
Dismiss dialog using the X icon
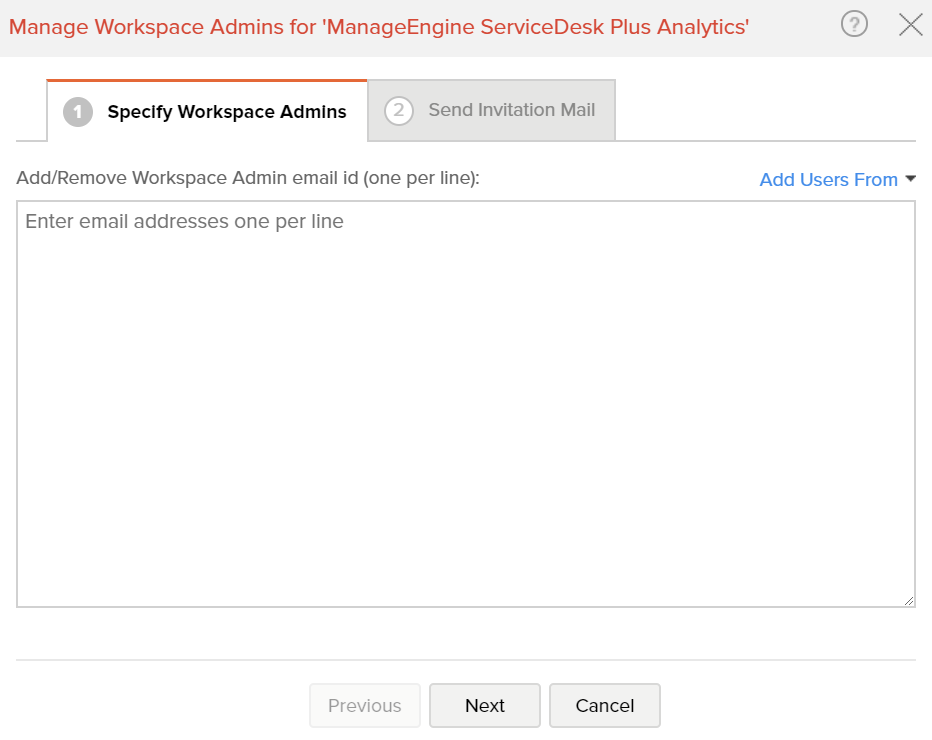click(x=911, y=25)
